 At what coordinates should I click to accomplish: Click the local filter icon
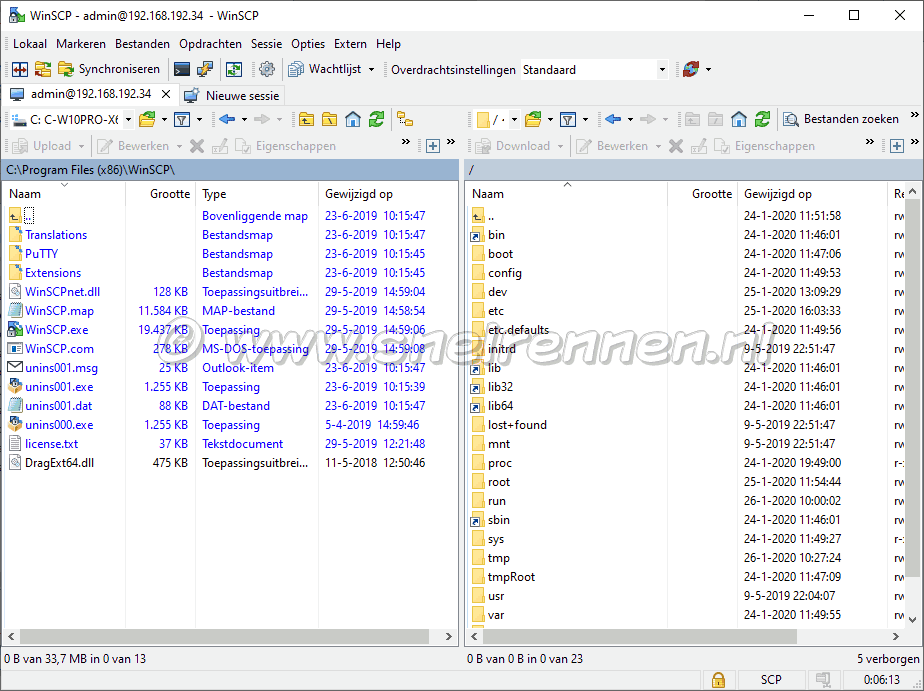[x=182, y=120]
